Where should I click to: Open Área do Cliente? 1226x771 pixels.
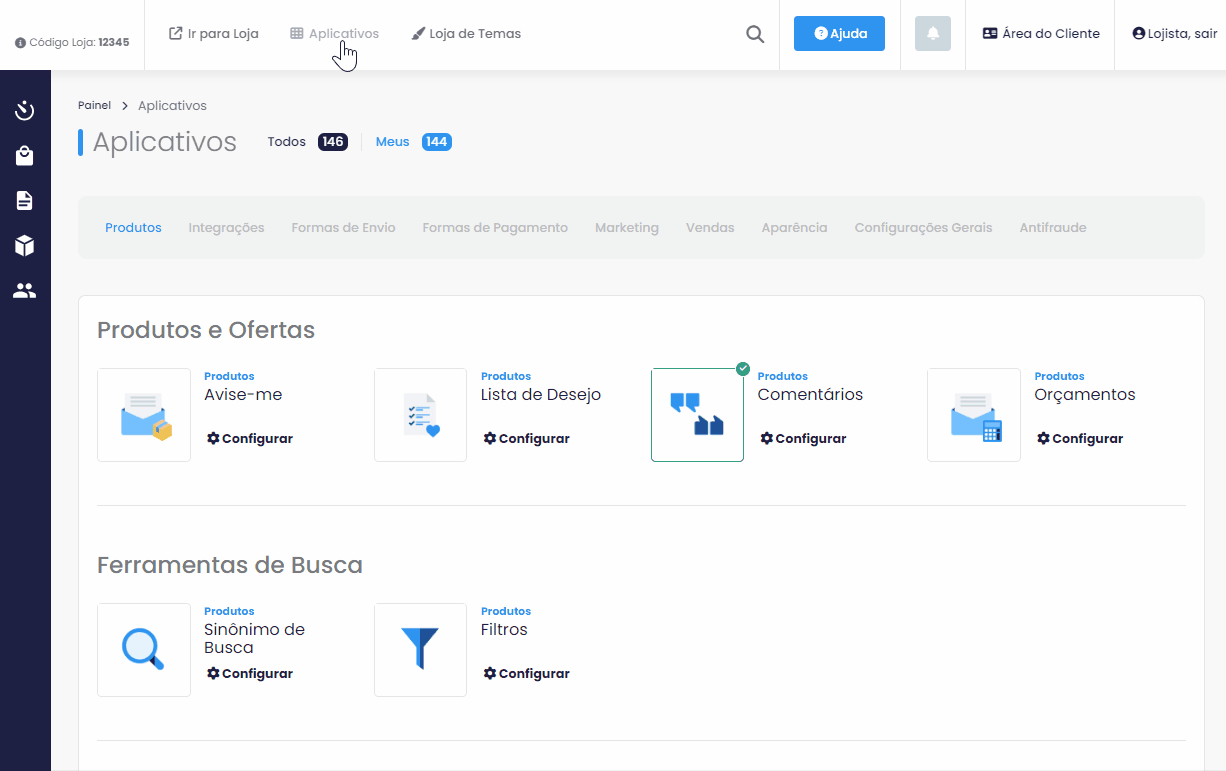(x=1041, y=34)
